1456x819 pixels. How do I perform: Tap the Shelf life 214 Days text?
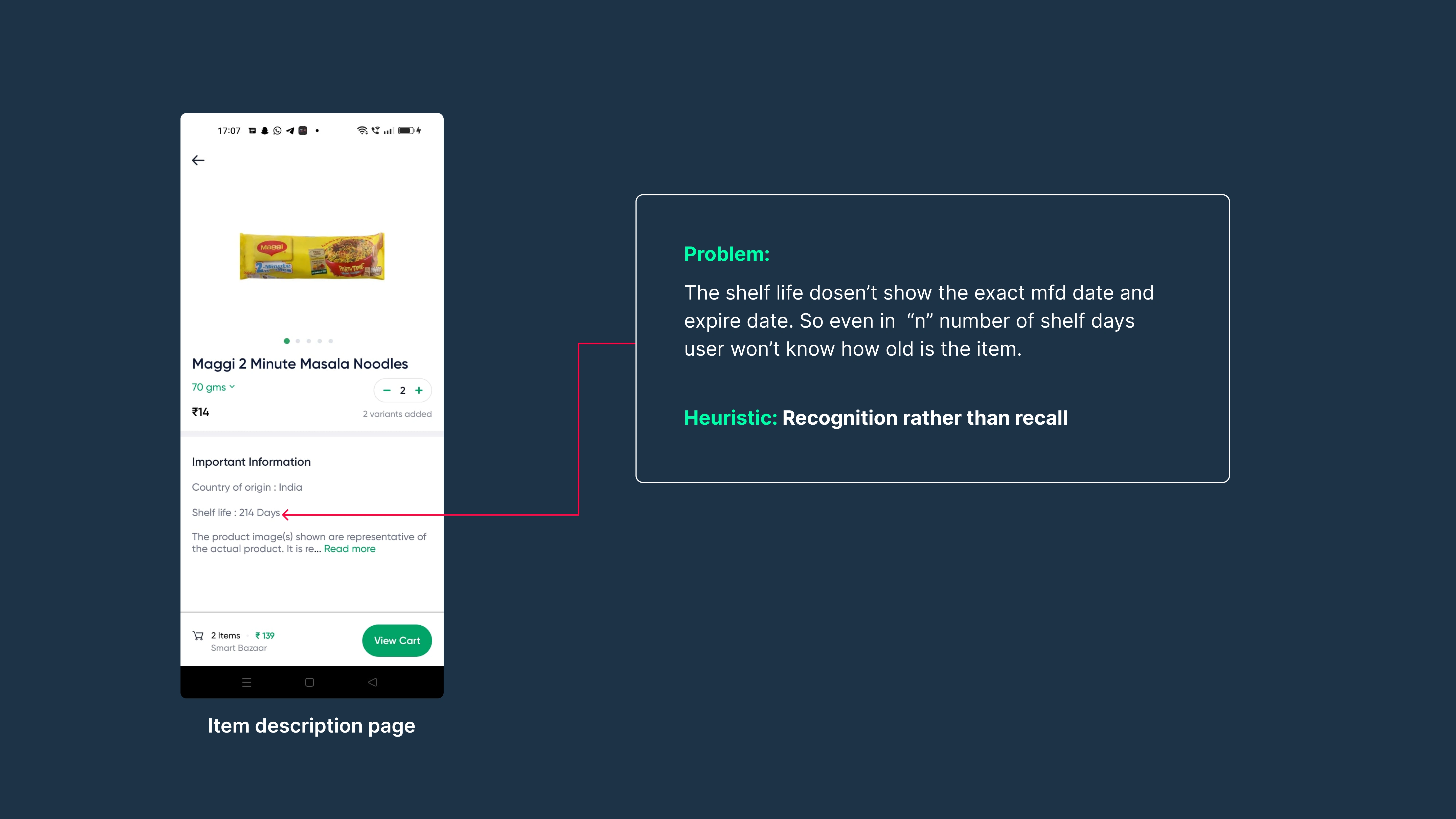[x=236, y=513]
